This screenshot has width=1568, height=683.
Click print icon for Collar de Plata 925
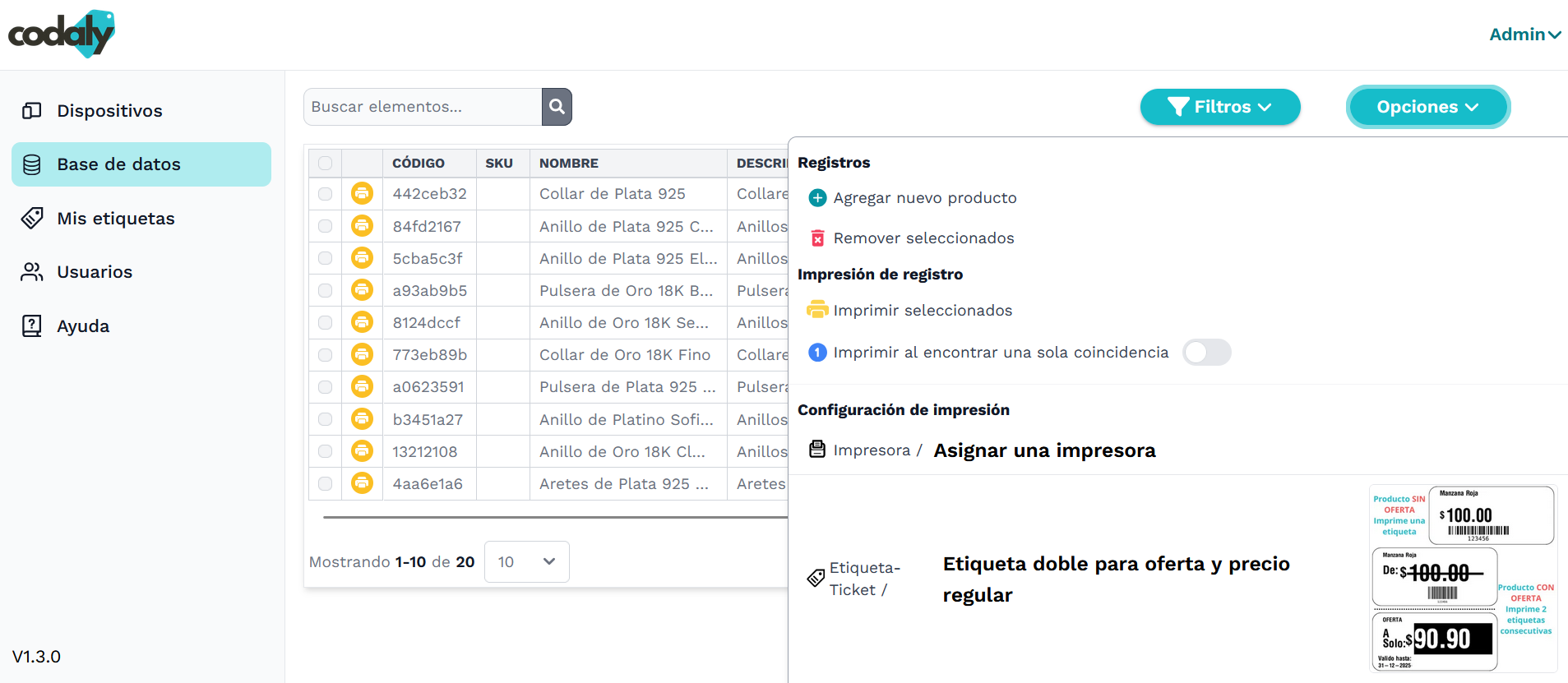pos(362,193)
